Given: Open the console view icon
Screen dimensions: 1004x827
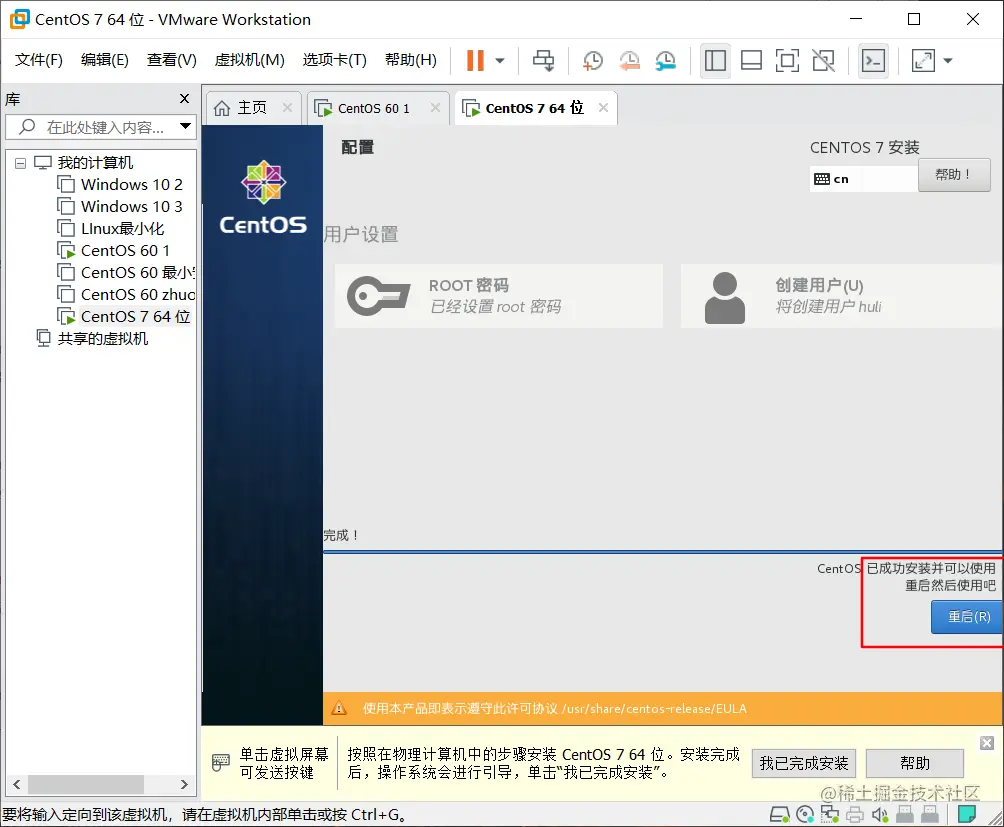Looking at the screenshot, I should pos(873,61).
